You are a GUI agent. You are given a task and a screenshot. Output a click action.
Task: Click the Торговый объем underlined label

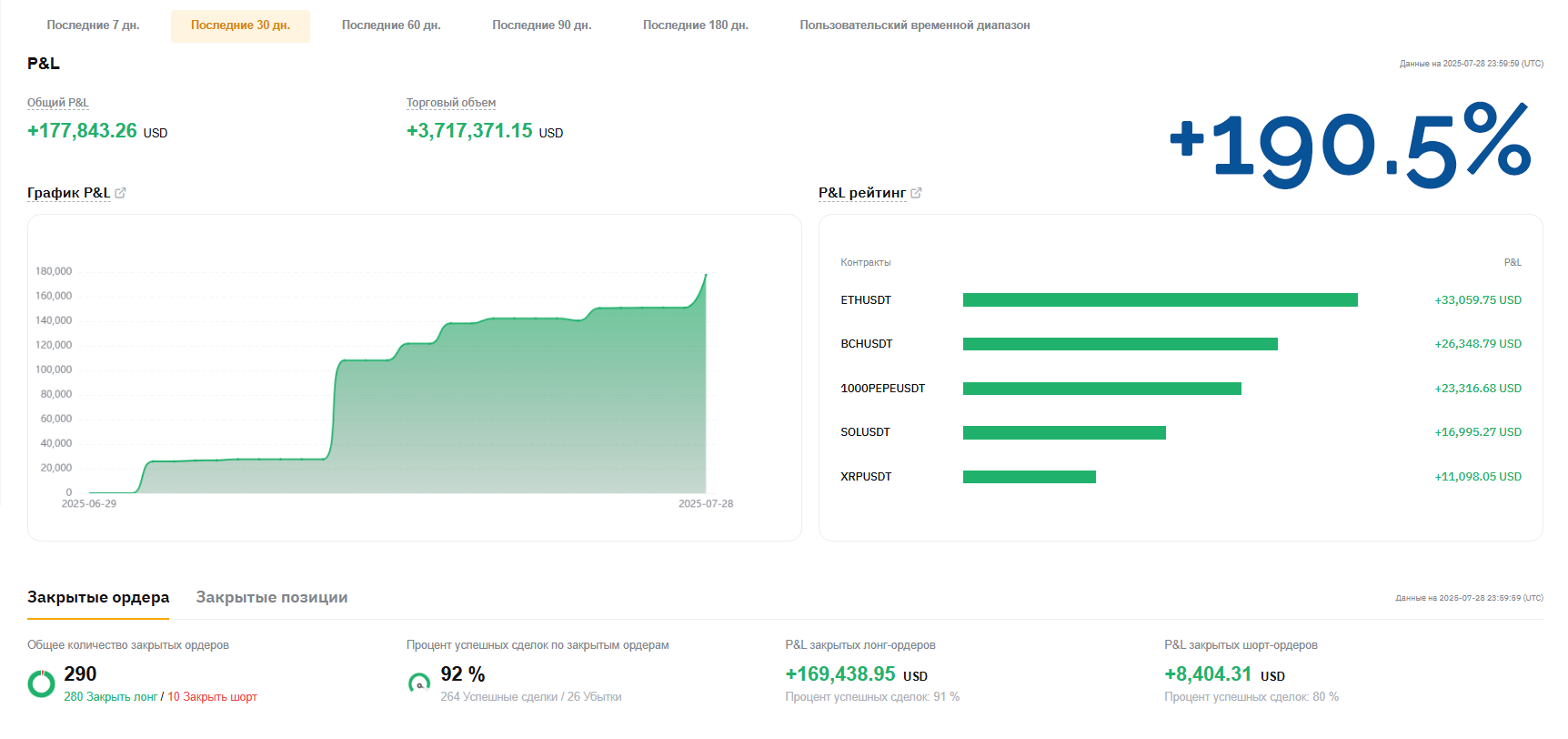451,103
